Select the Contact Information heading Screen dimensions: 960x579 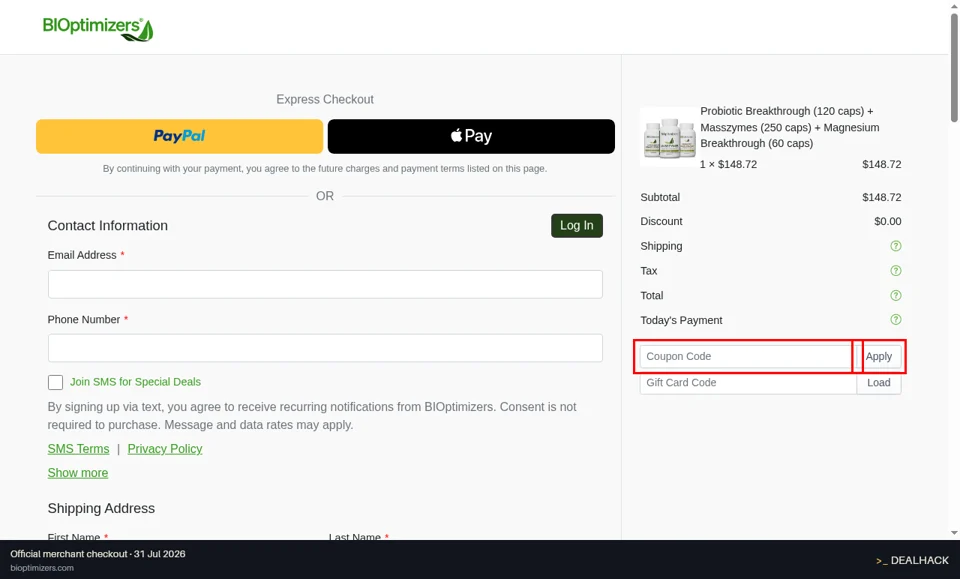[x=108, y=226]
